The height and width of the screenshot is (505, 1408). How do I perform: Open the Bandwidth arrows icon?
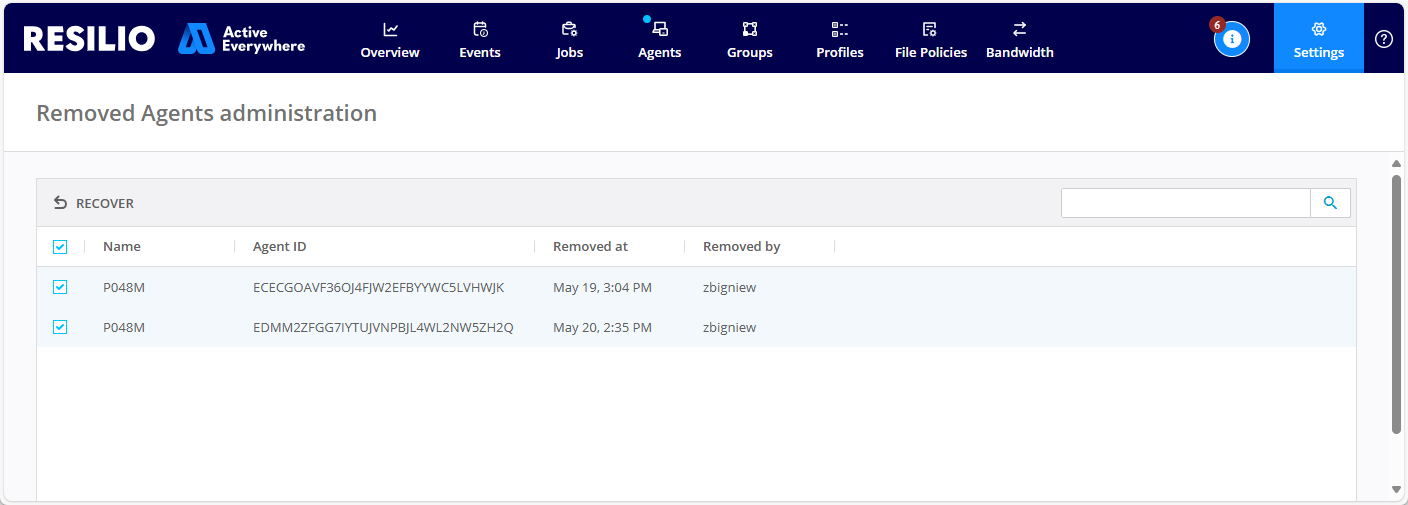(1019, 30)
